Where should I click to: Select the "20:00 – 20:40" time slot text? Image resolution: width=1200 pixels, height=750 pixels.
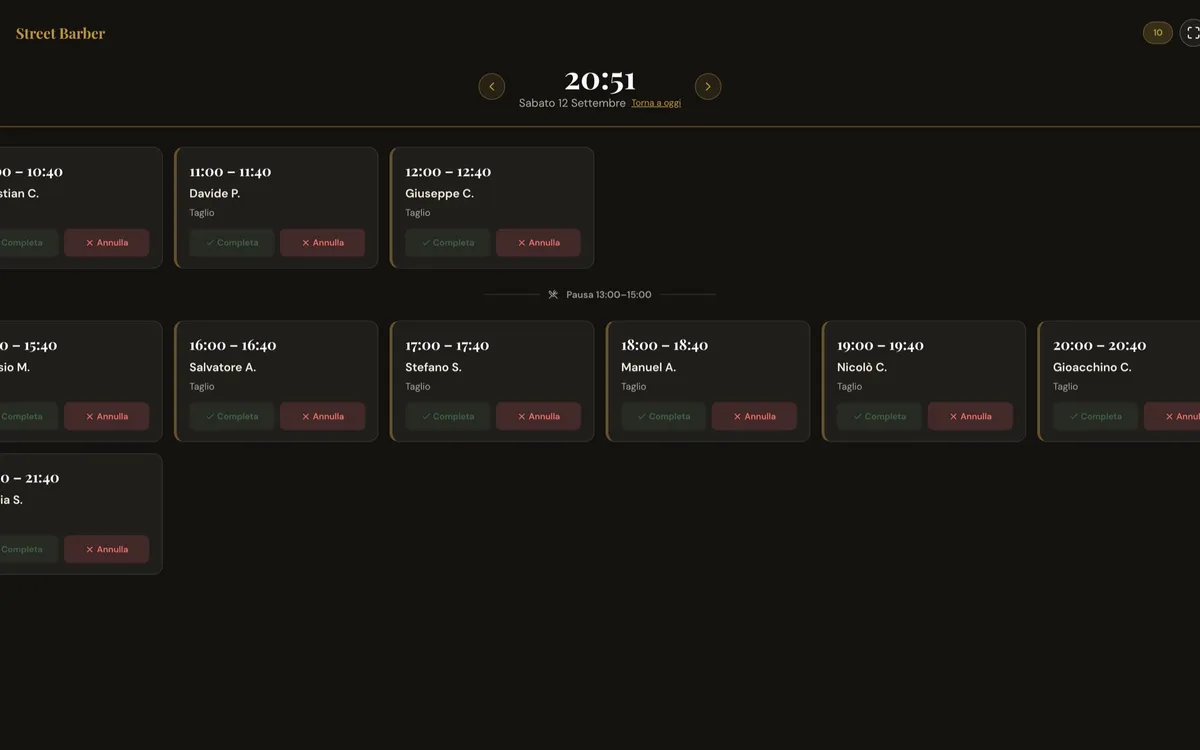click(x=1100, y=346)
